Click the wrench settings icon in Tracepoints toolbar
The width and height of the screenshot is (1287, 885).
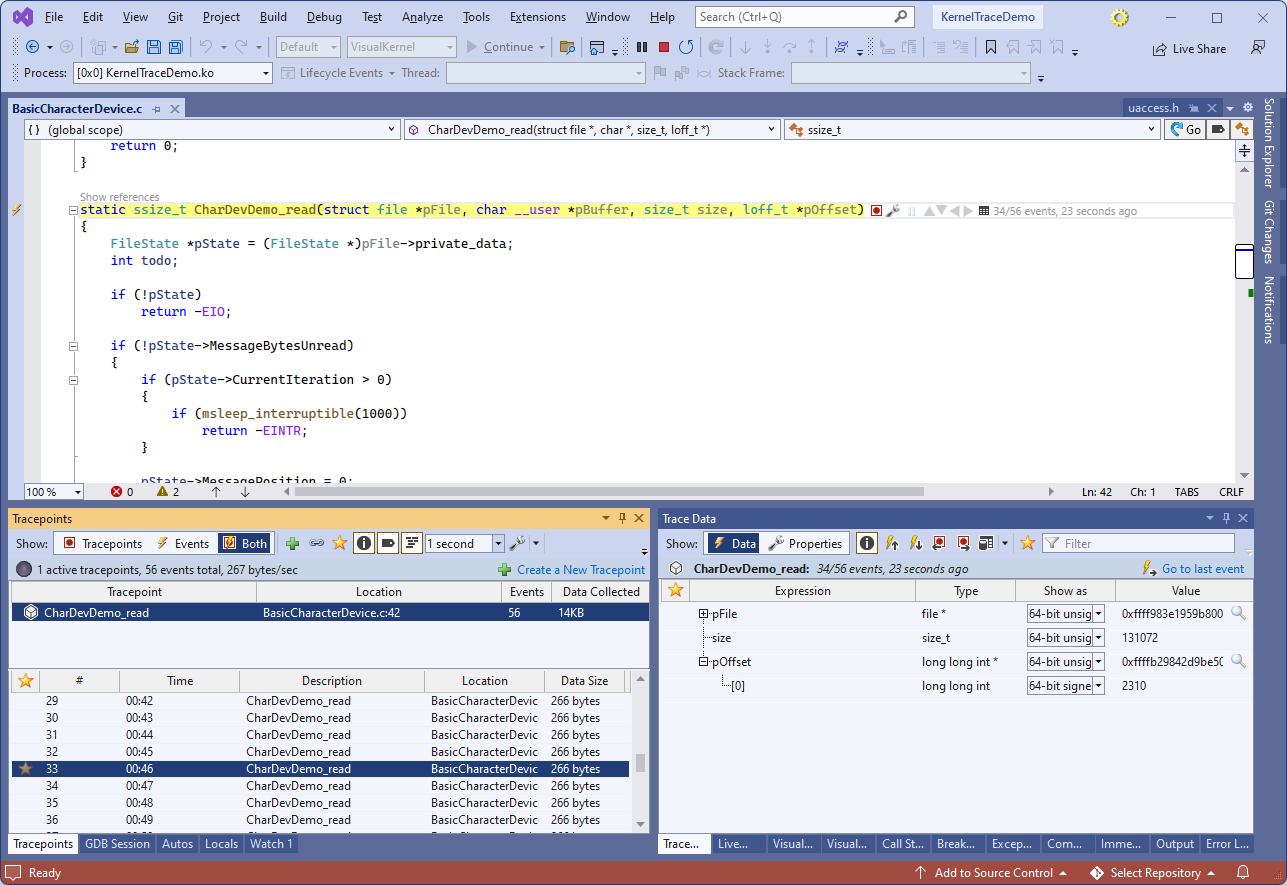(517, 543)
